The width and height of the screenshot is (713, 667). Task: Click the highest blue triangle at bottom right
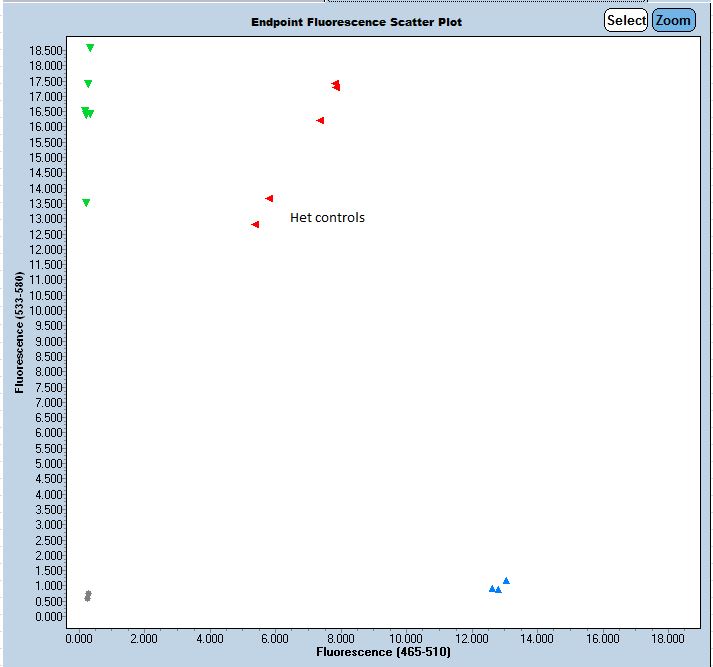click(506, 581)
